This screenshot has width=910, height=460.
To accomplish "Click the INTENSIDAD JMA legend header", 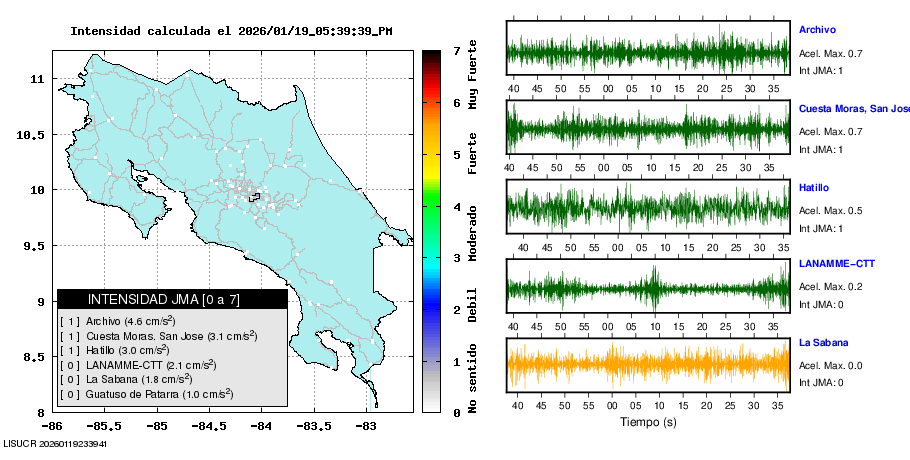I will pyautogui.click(x=172, y=299).
